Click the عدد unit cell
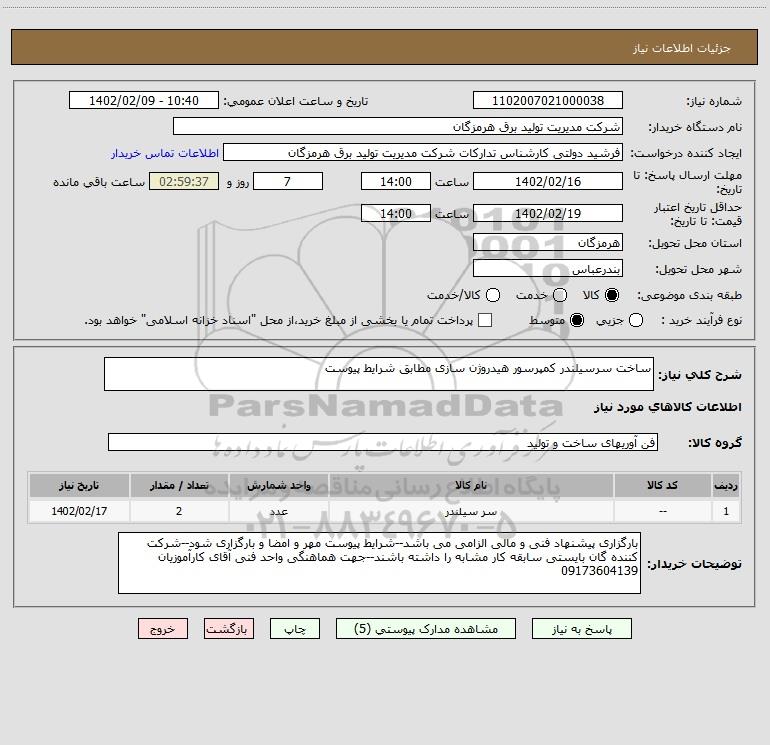Viewport: 770px width, 745px height. tap(278, 511)
